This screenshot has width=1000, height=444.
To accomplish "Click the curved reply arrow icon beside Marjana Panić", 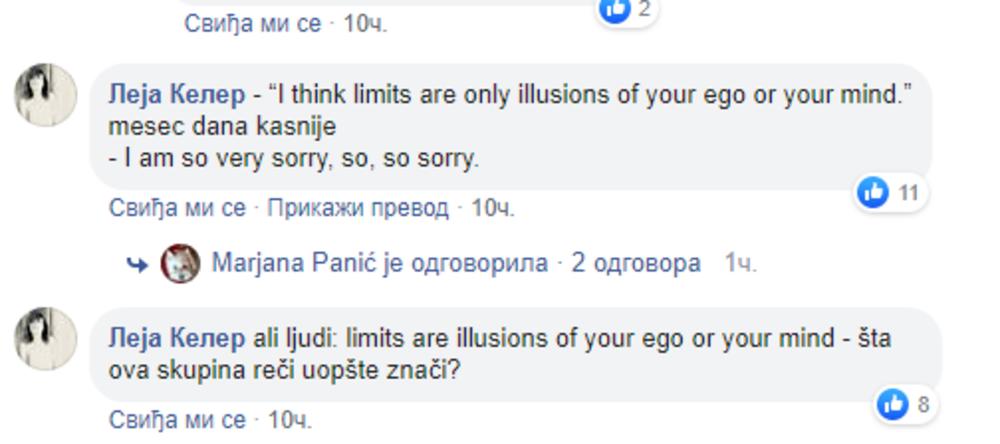I will 137,264.
